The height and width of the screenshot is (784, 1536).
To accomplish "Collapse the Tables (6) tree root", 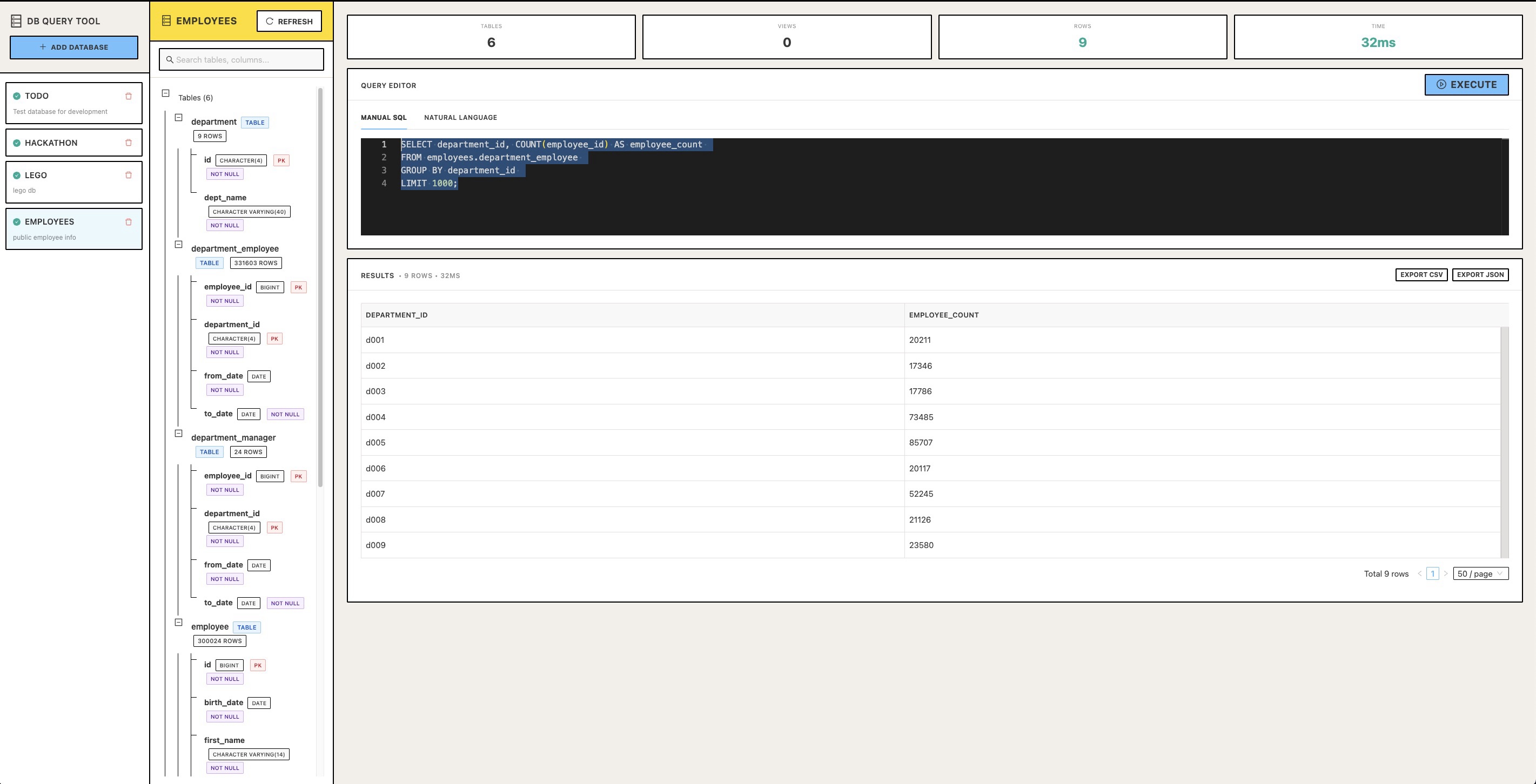I will click(166, 93).
